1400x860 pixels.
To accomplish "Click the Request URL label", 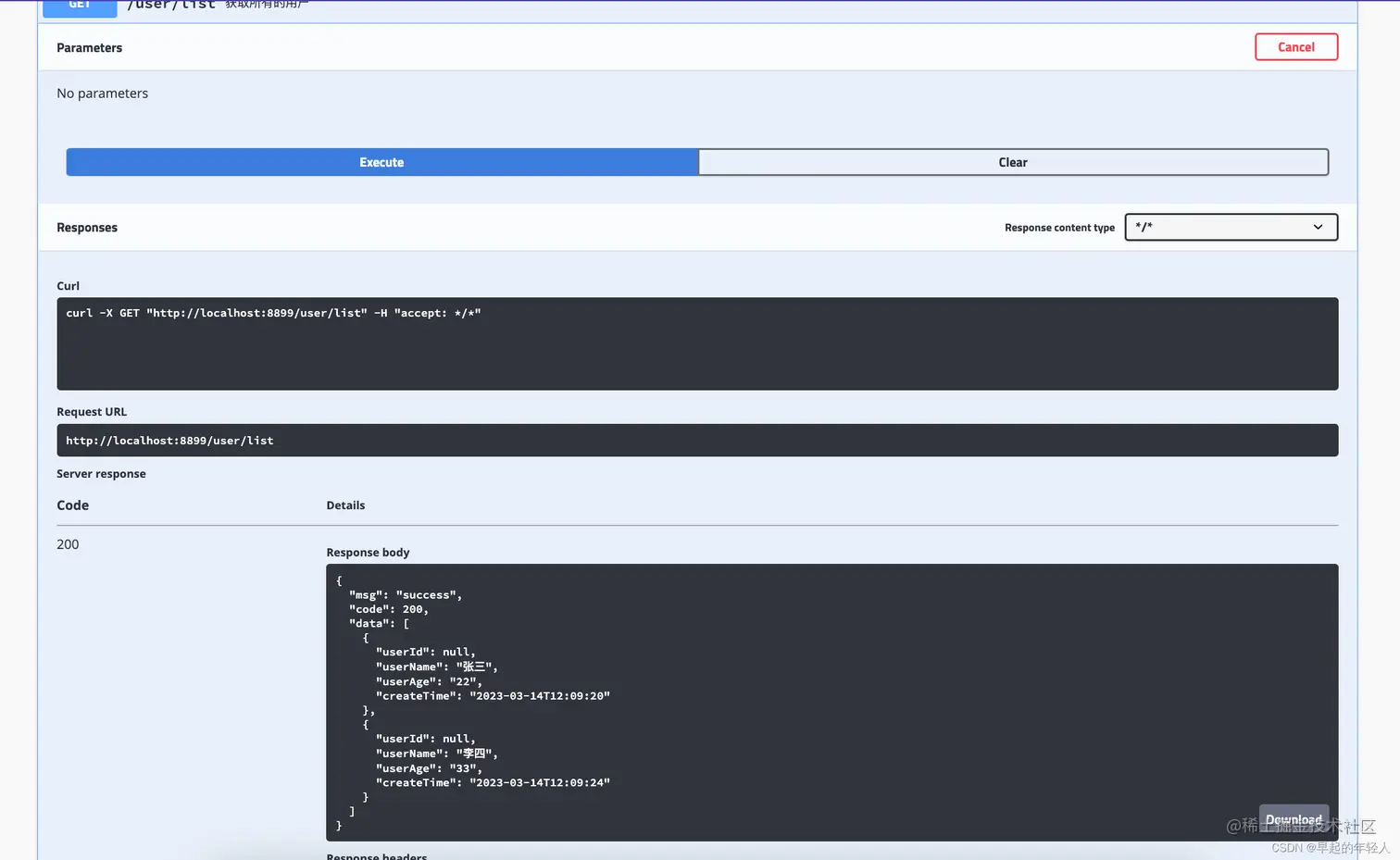I will pos(92,412).
